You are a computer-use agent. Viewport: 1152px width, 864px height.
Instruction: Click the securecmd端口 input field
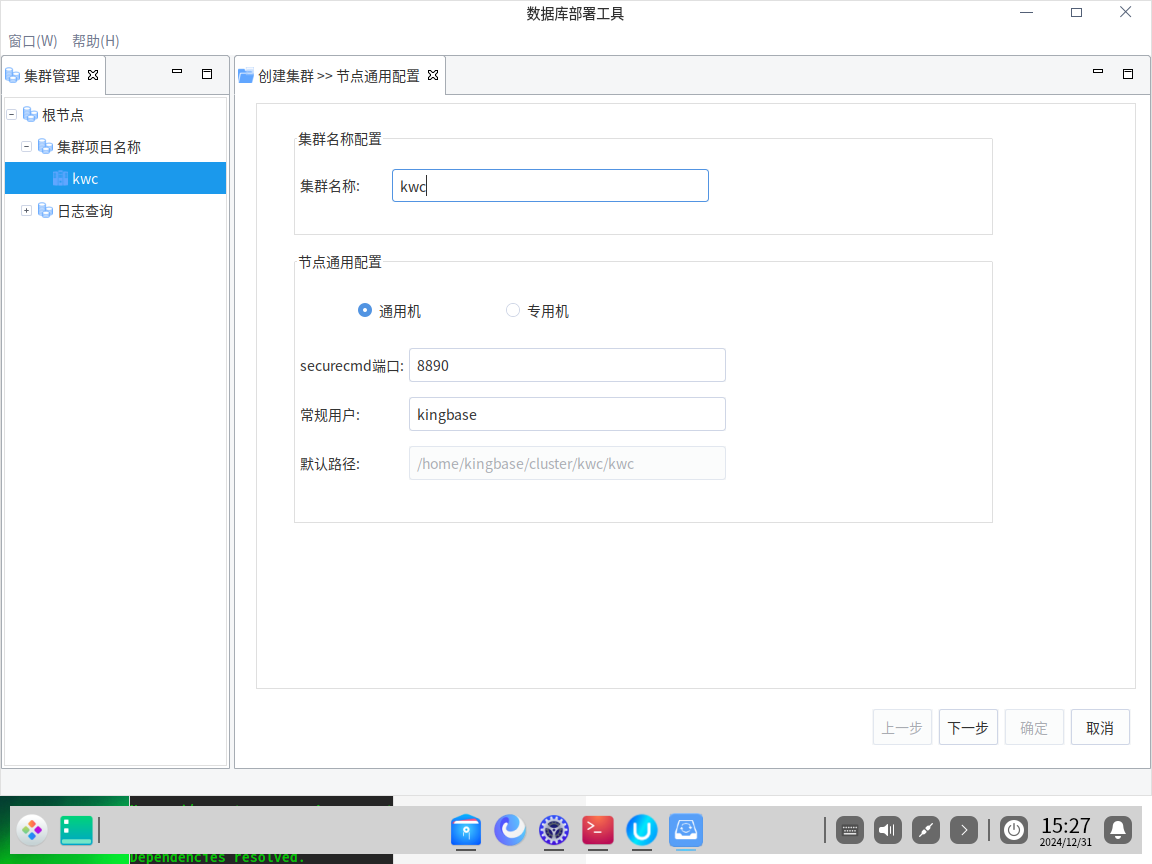567,366
